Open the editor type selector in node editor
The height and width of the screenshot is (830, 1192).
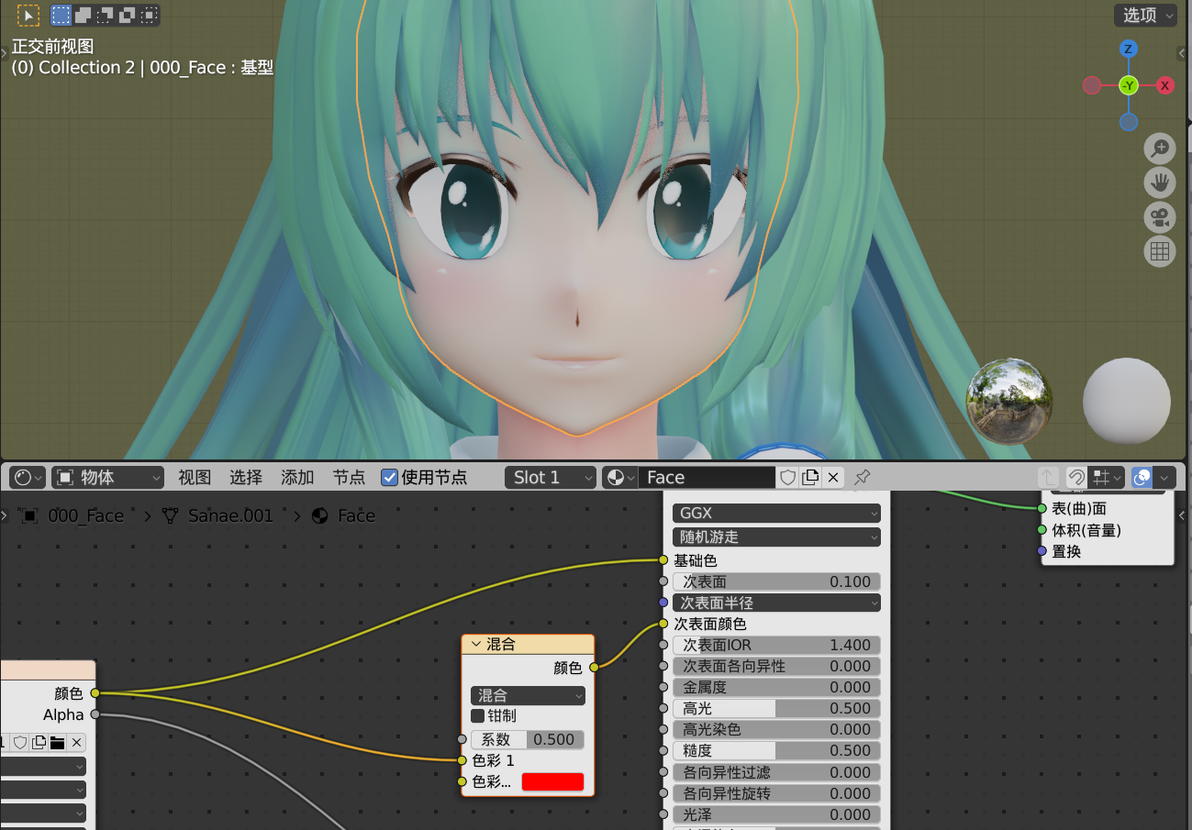click(28, 477)
